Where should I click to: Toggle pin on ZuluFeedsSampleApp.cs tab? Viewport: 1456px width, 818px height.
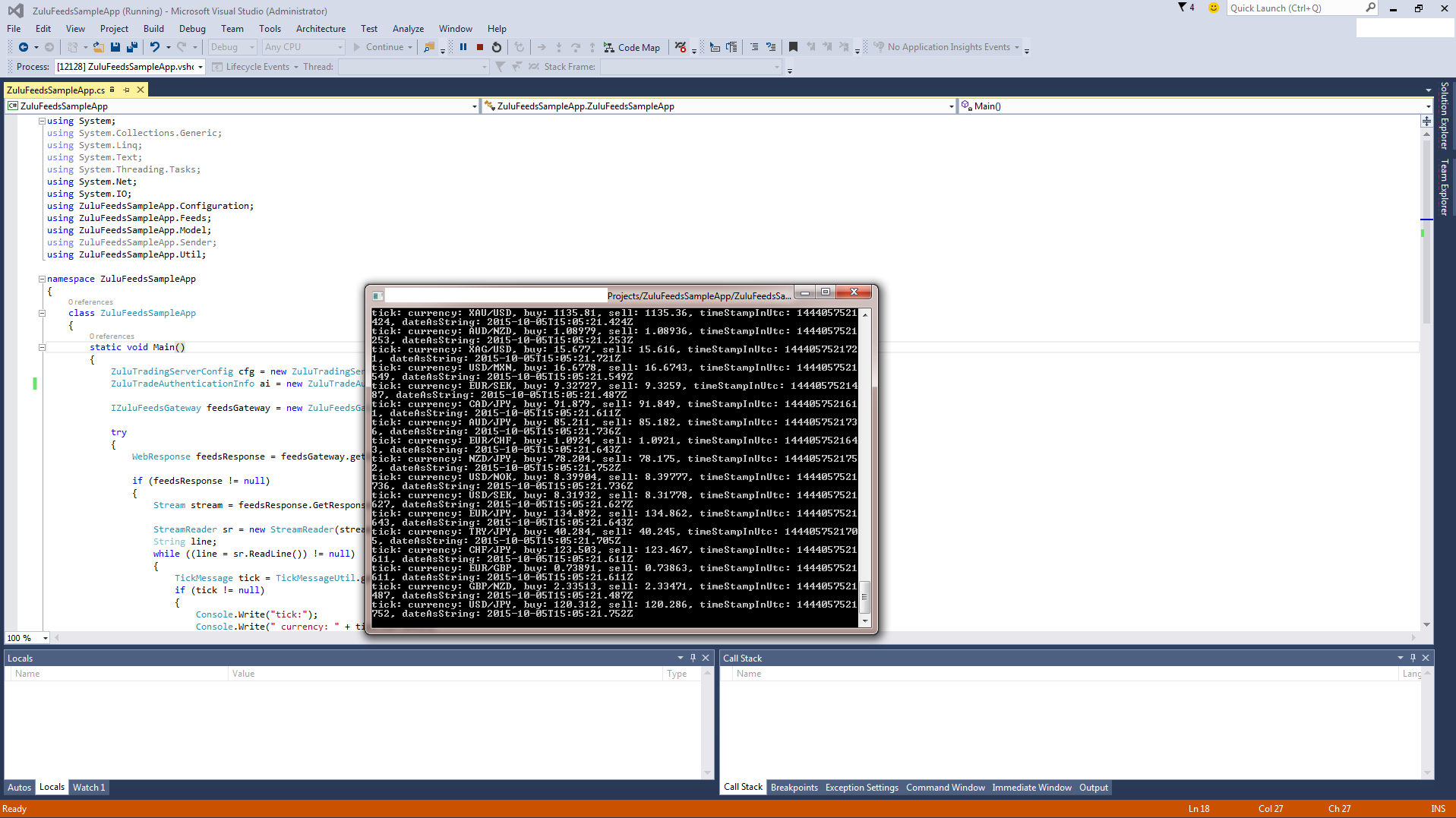[127, 90]
